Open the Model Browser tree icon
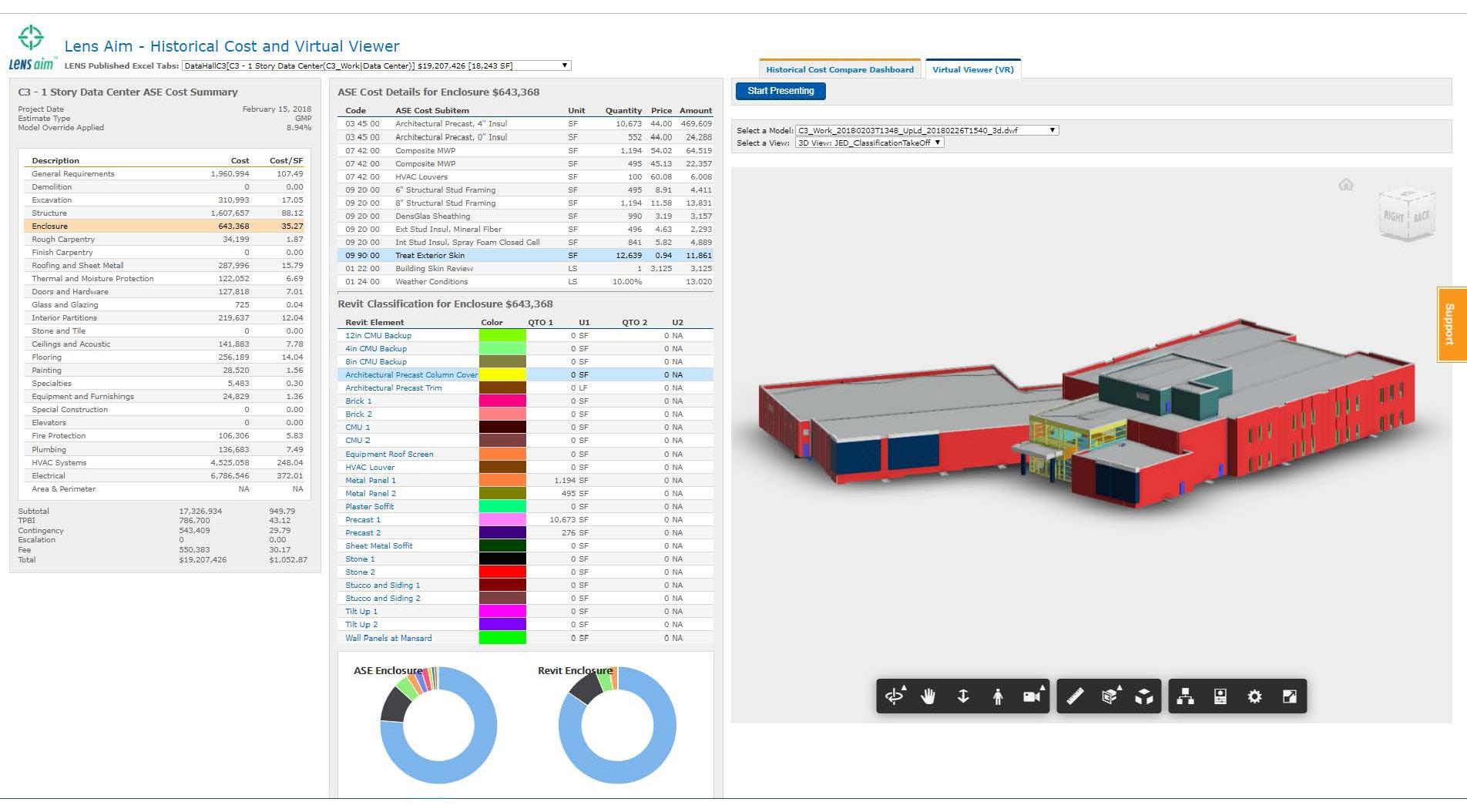The width and height of the screenshot is (1467, 812). pyautogui.click(x=1186, y=696)
